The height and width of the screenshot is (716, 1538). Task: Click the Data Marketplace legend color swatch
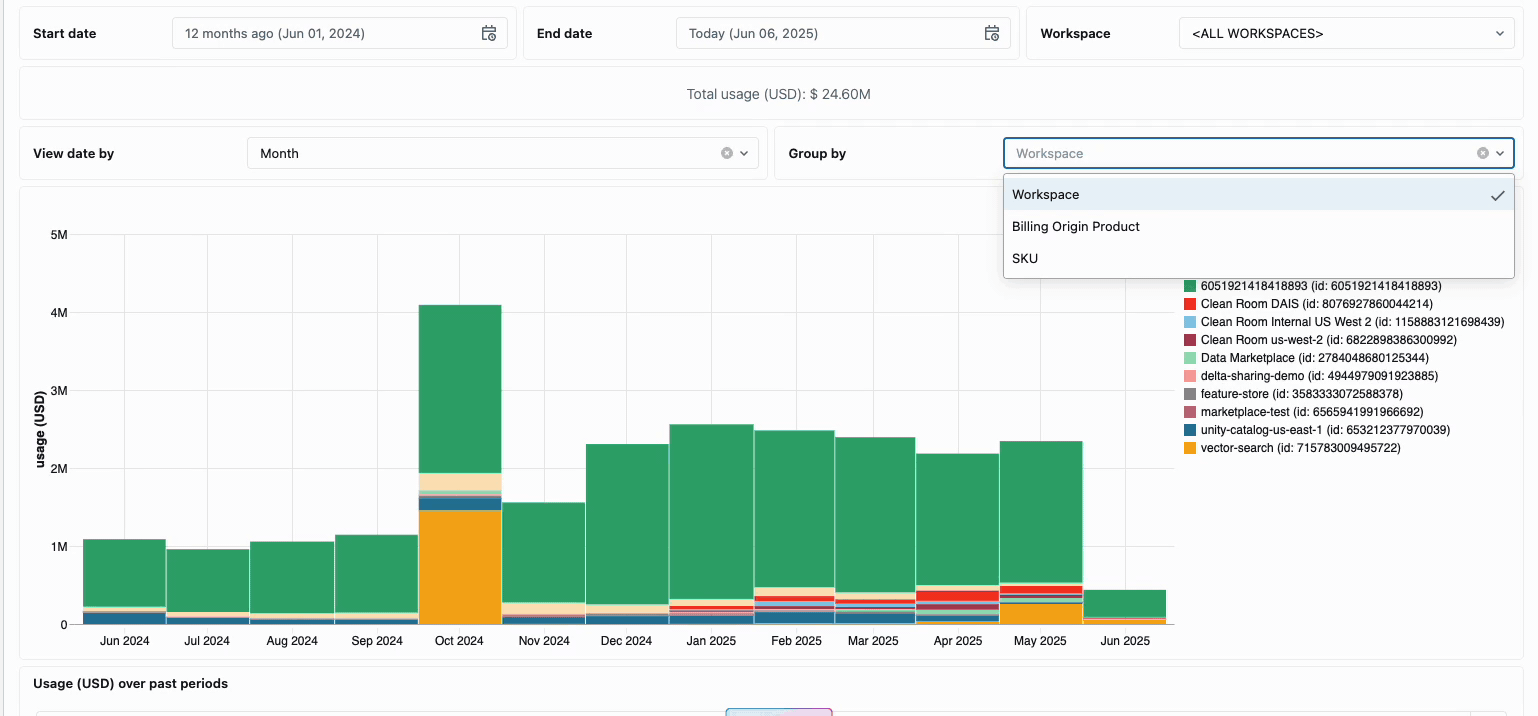(1190, 358)
